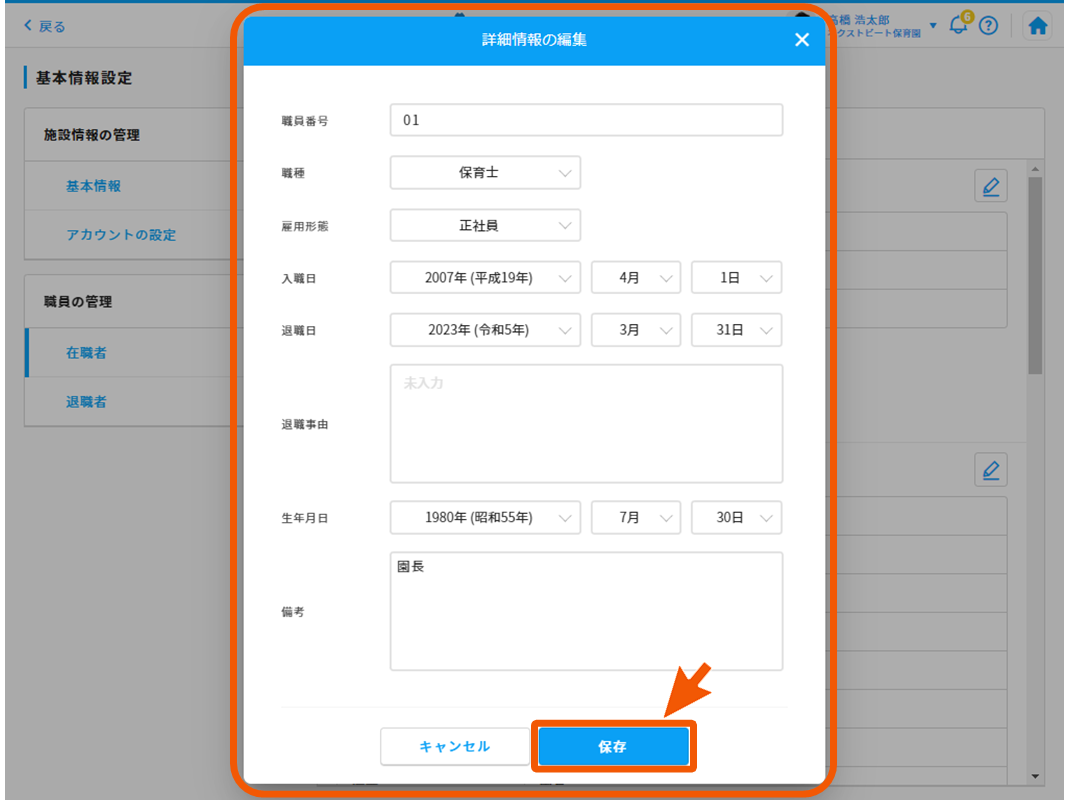The width and height of the screenshot is (1067, 800).
Task: Open the user account dropdown arrow
Action: pos(933,26)
